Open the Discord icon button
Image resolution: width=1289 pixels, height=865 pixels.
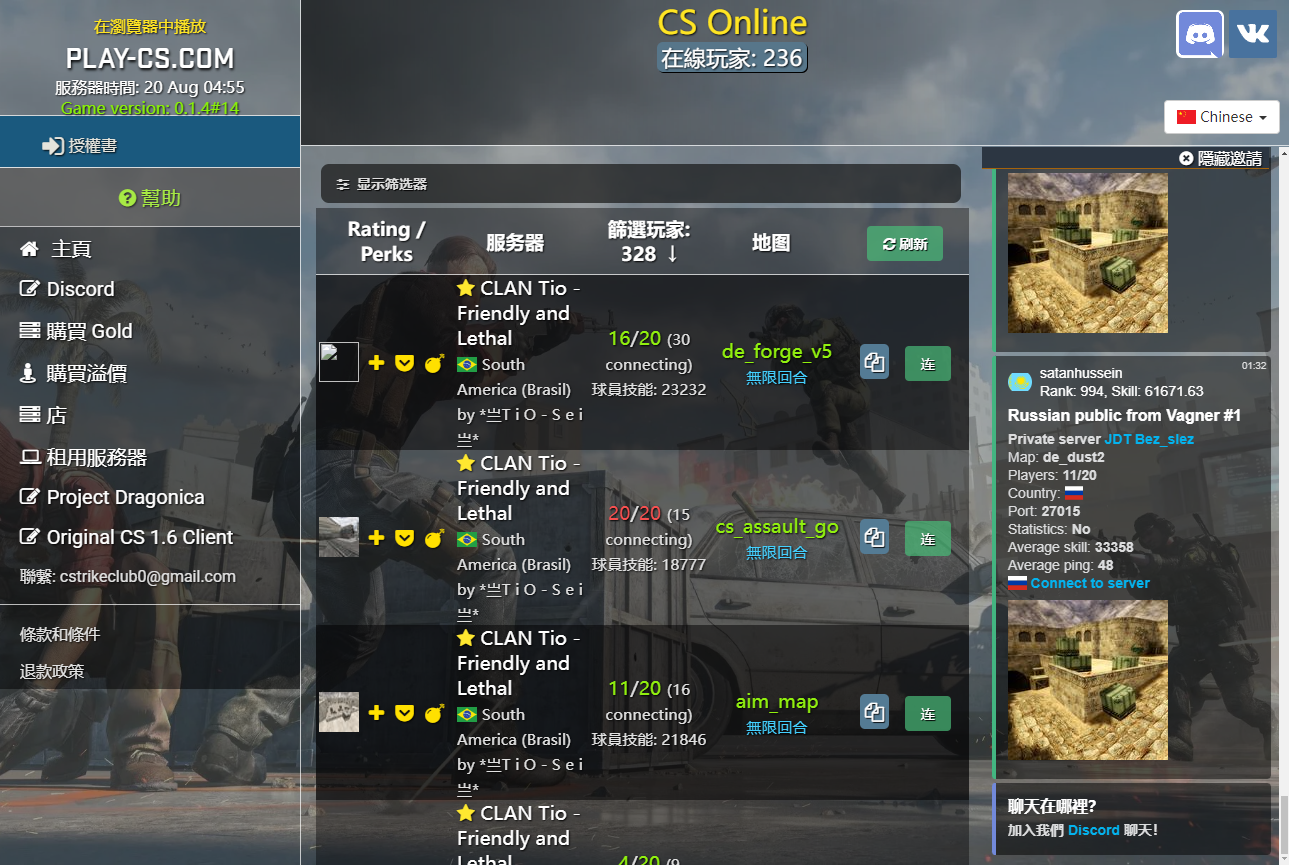(1199, 34)
